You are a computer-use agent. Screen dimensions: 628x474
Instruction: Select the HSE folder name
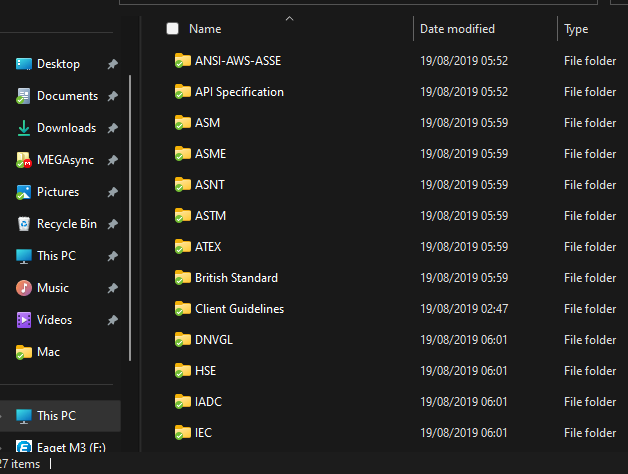(x=205, y=371)
